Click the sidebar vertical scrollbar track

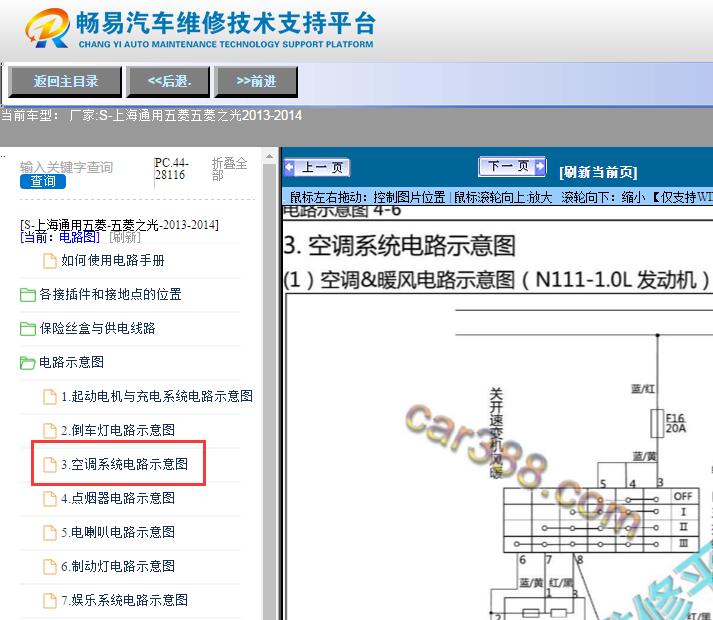point(269,391)
